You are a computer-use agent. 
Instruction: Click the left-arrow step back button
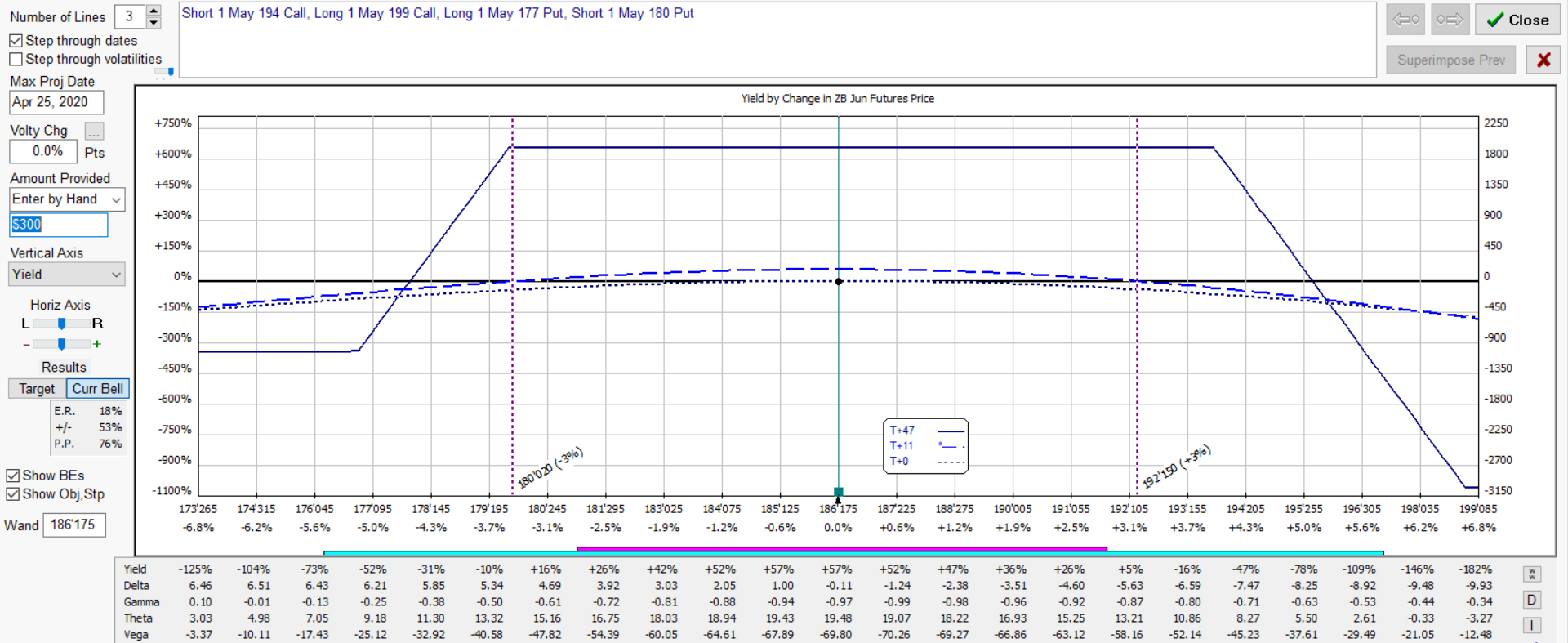coord(1405,20)
